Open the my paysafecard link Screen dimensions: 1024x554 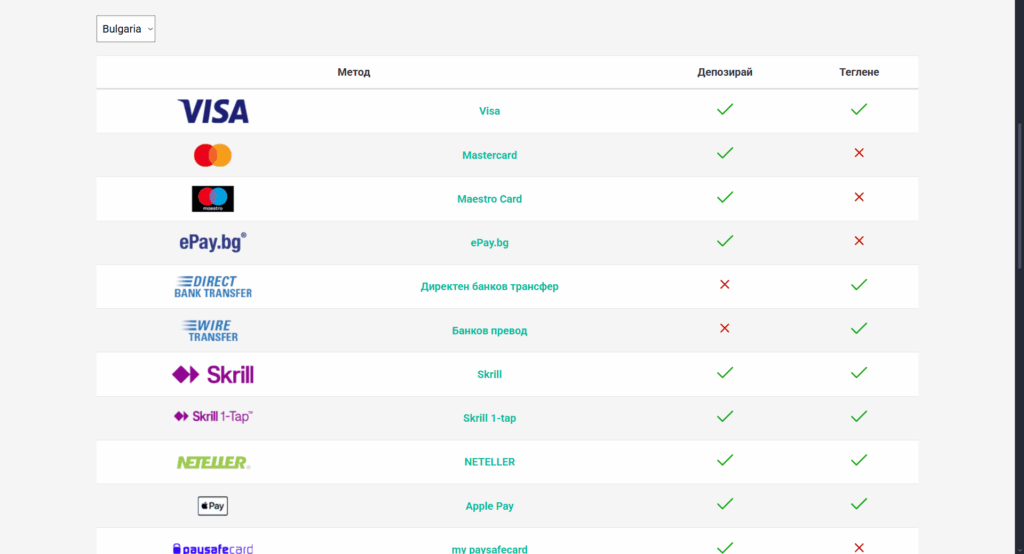[x=489, y=549]
